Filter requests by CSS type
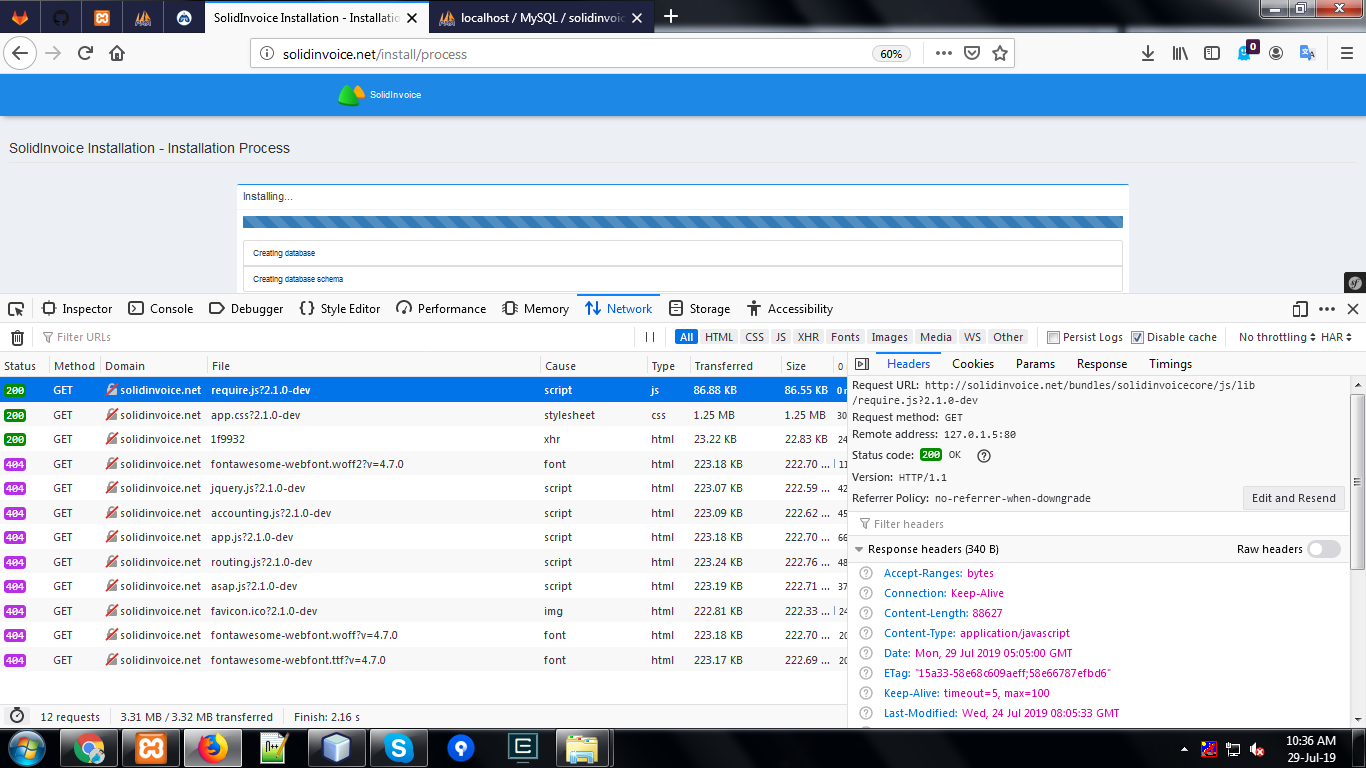Image resolution: width=1366 pixels, height=768 pixels. coord(755,337)
